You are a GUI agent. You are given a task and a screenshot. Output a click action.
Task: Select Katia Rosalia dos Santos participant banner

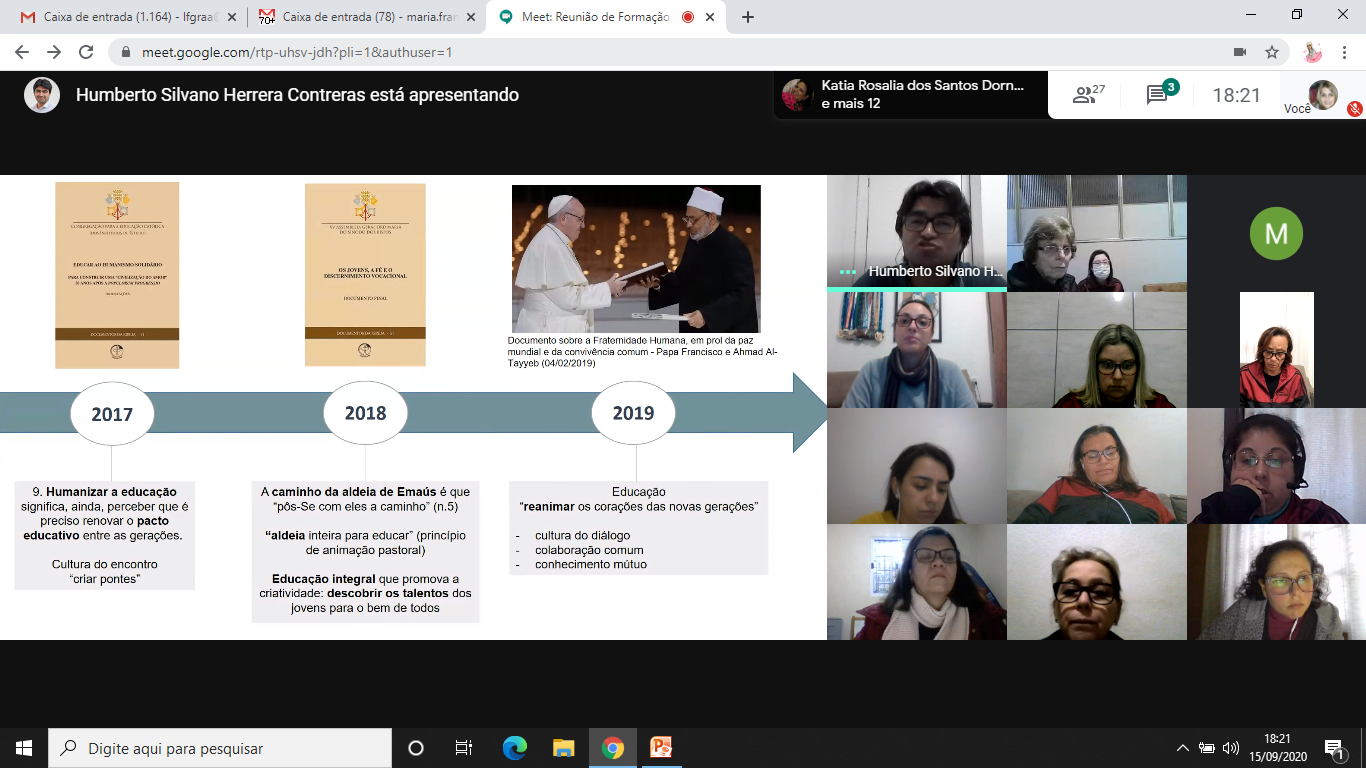[910, 95]
